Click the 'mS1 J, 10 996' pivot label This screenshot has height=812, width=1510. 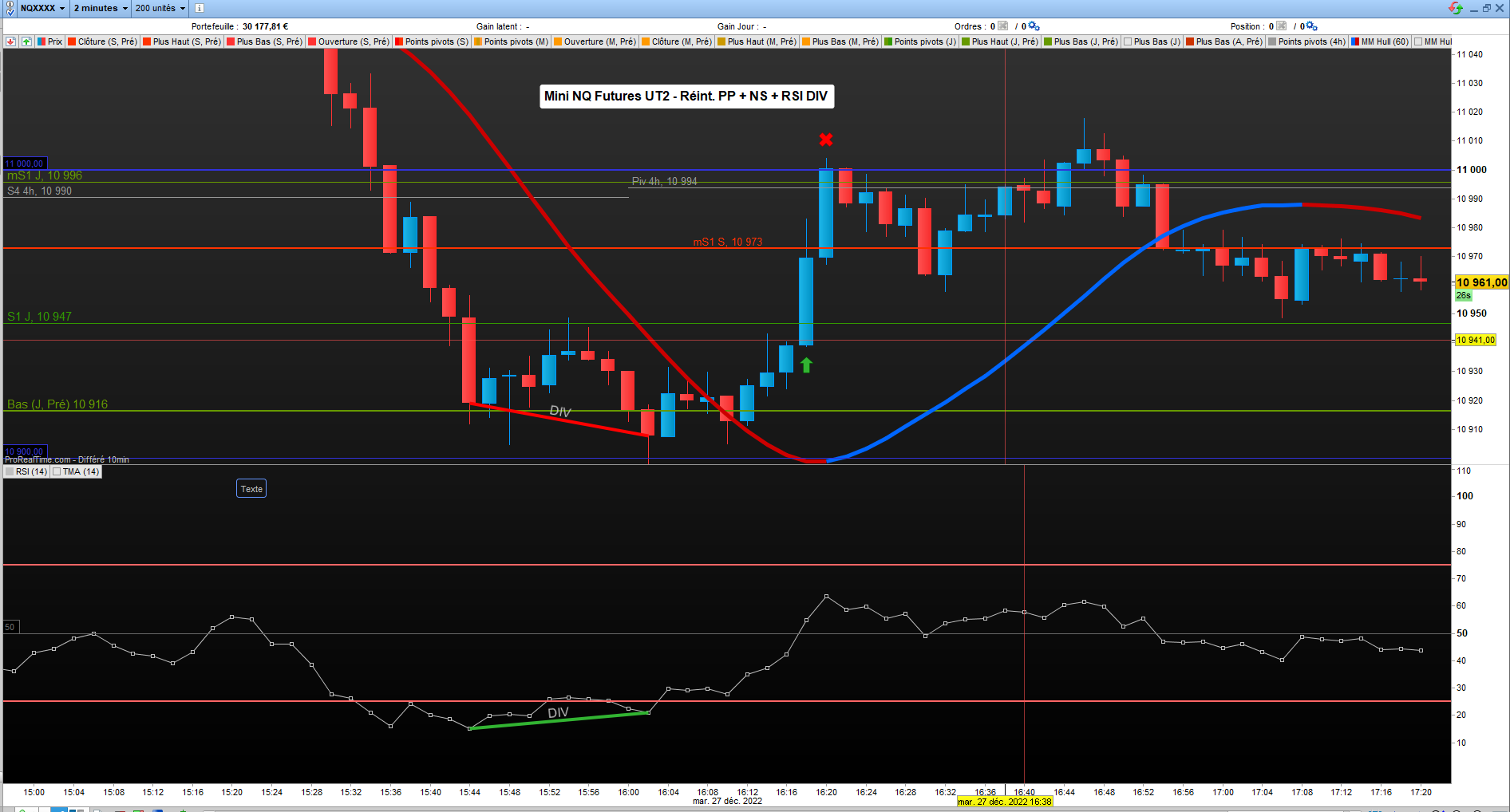tap(45, 175)
